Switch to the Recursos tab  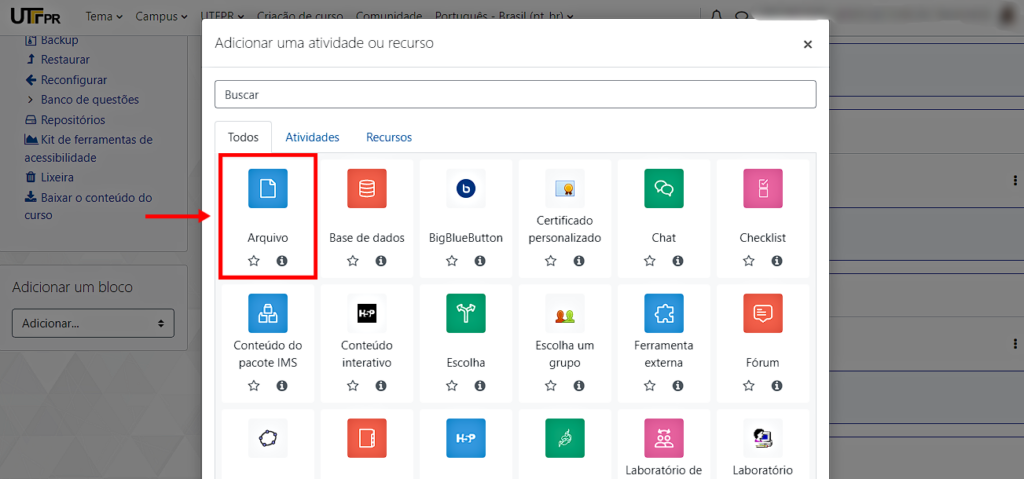(389, 138)
